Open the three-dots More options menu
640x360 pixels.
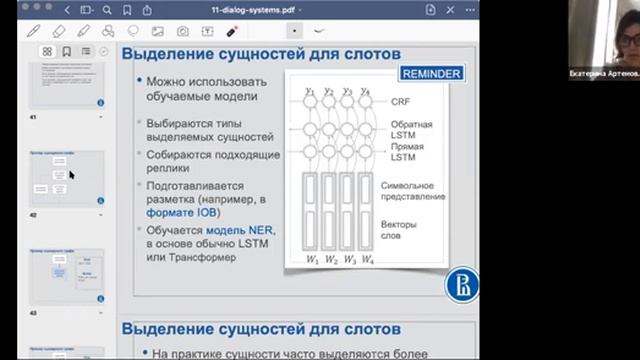470,10
